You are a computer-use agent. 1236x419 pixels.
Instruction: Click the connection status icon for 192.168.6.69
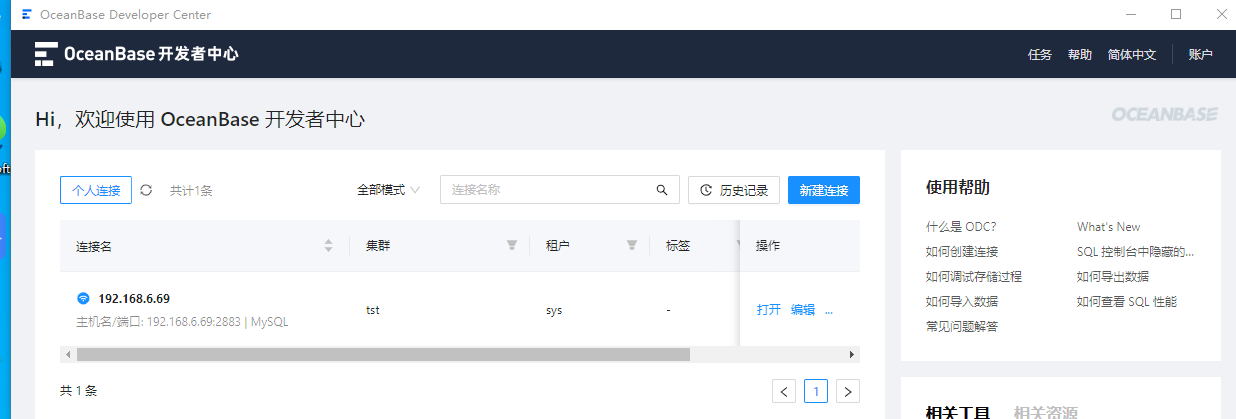[83, 298]
